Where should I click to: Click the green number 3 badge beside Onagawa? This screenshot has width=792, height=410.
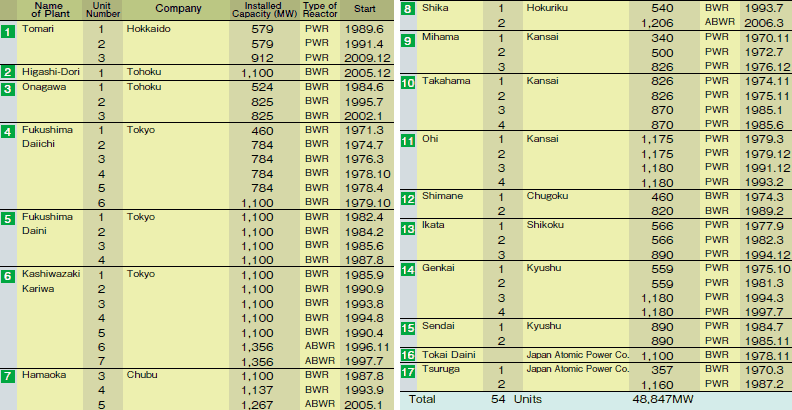(x=8, y=89)
